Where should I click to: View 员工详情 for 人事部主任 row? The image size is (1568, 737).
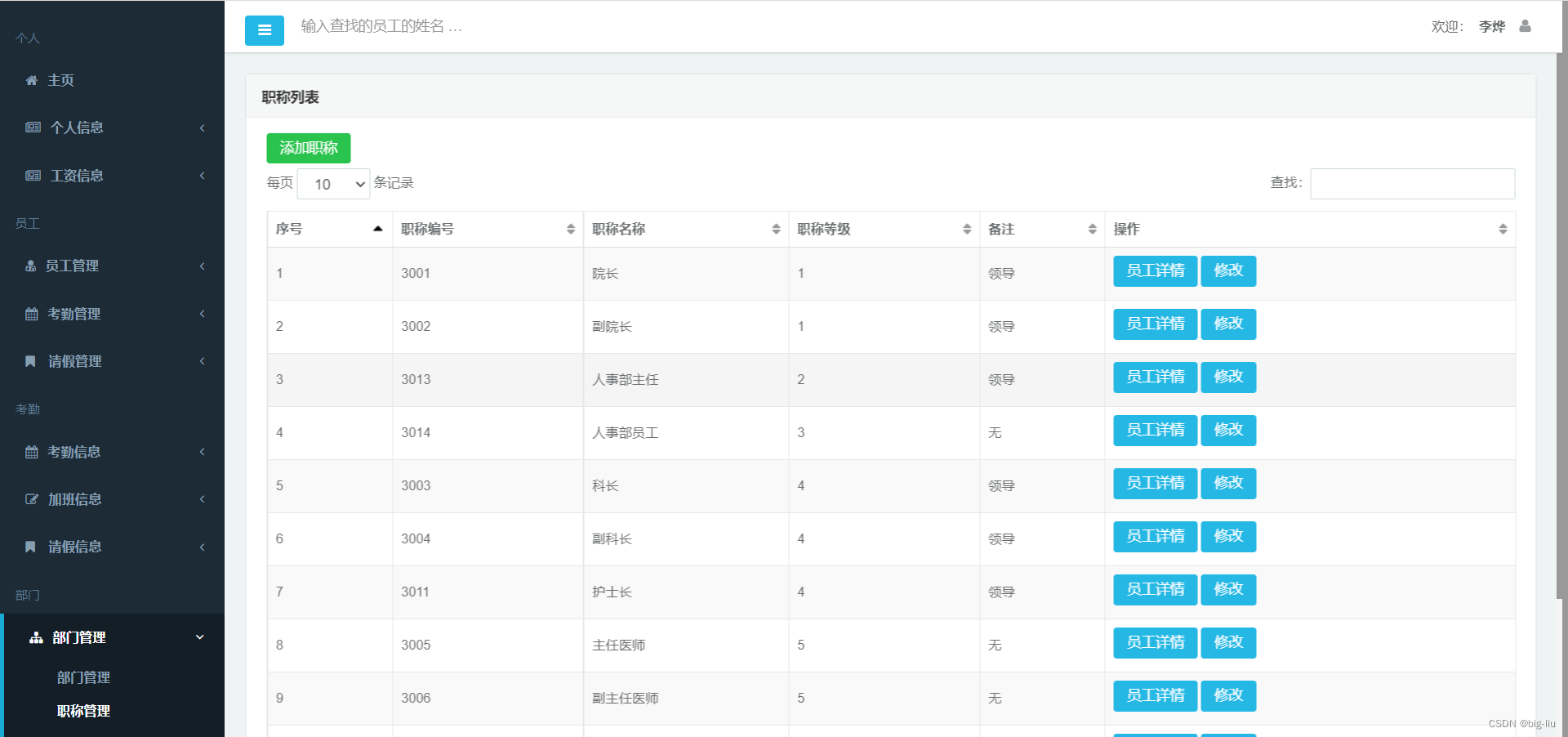[x=1155, y=377]
